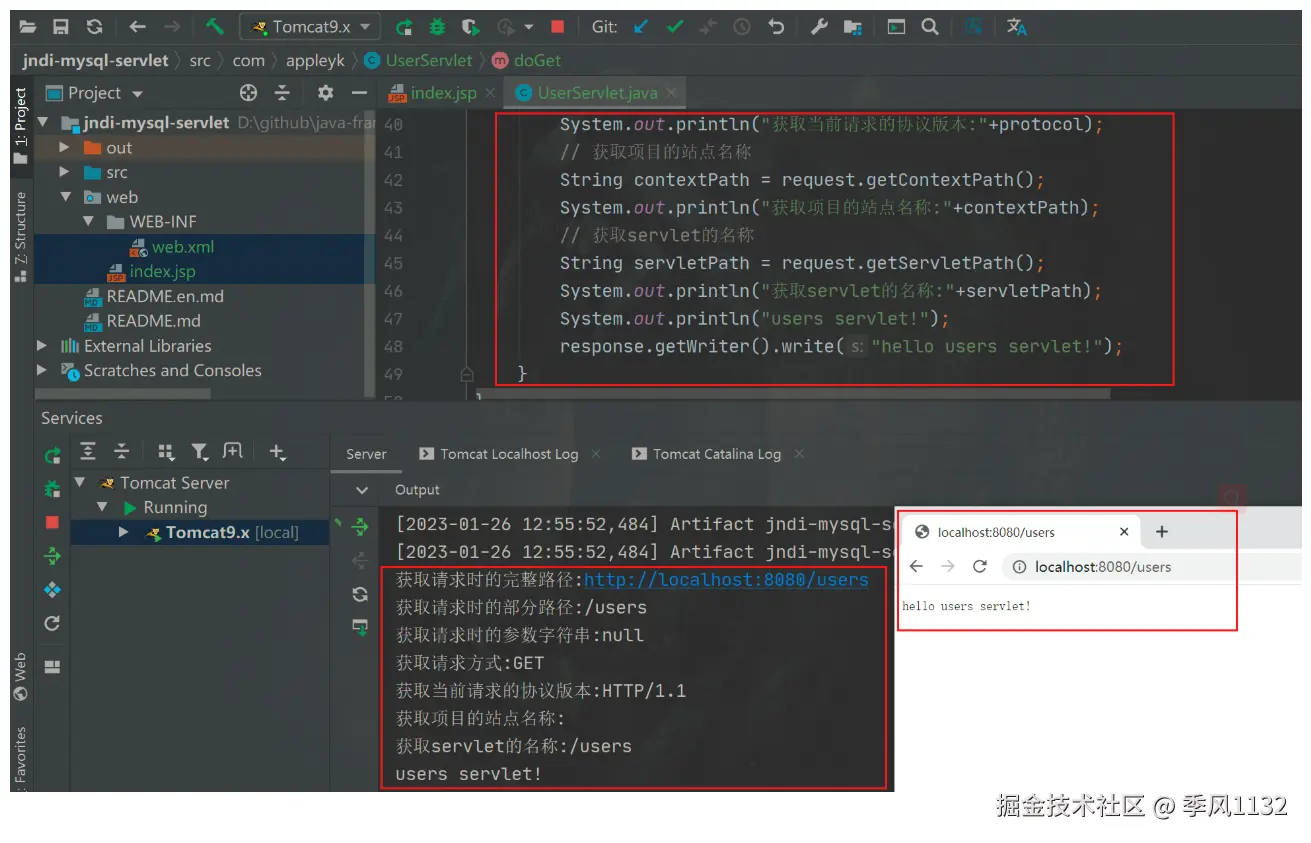Open Project panel gear options
This screenshot has width=1311, height=843.
(325, 93)
